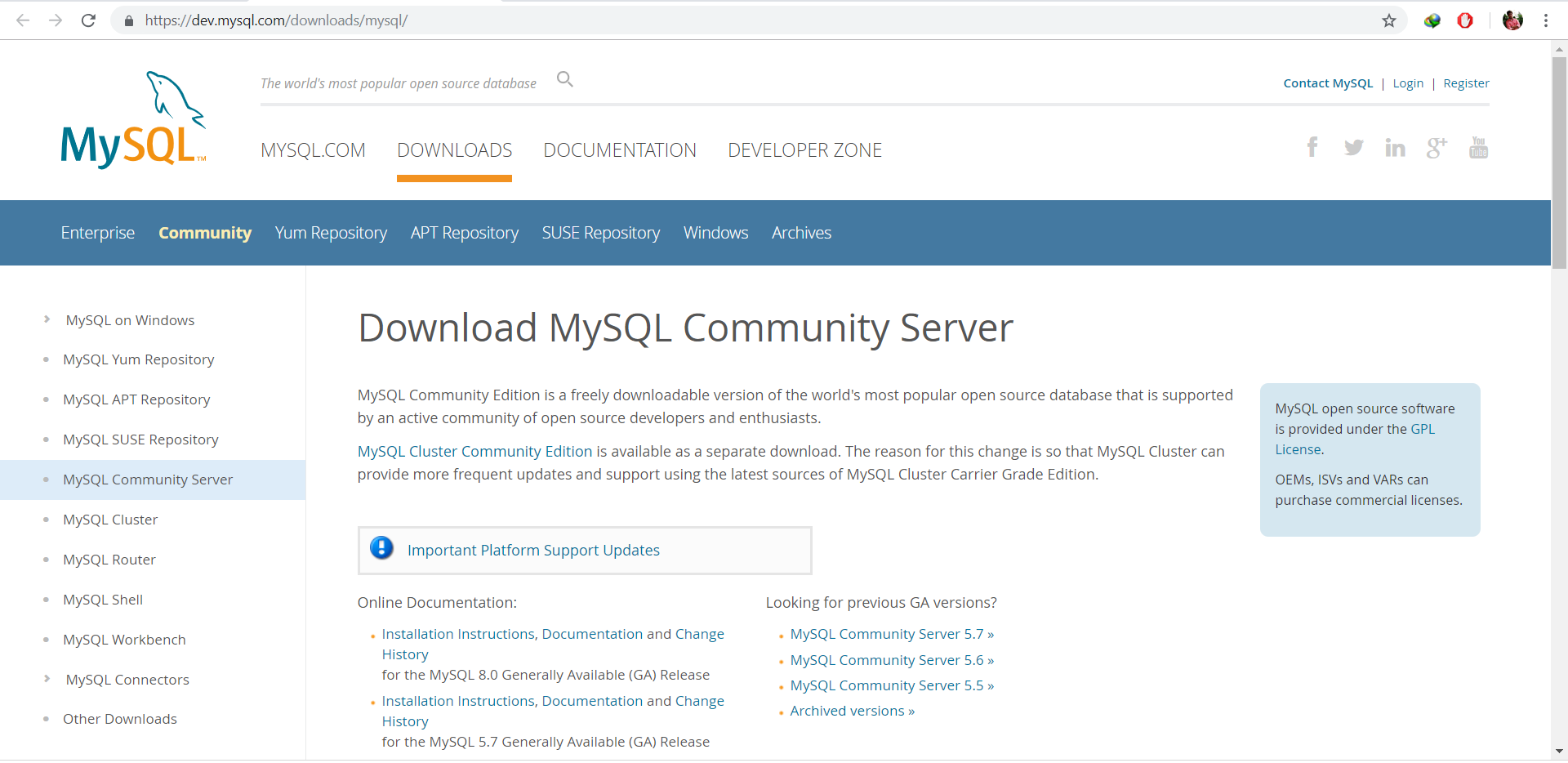Click the padlock site info icon
This screenshot has width=1568, height=763.
pyautogui.click(x=128, y=21)
